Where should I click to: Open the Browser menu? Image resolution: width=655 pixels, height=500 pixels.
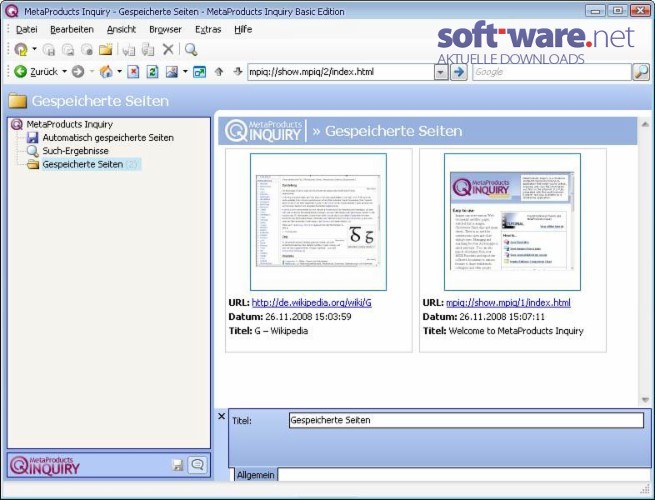[165, 29]
